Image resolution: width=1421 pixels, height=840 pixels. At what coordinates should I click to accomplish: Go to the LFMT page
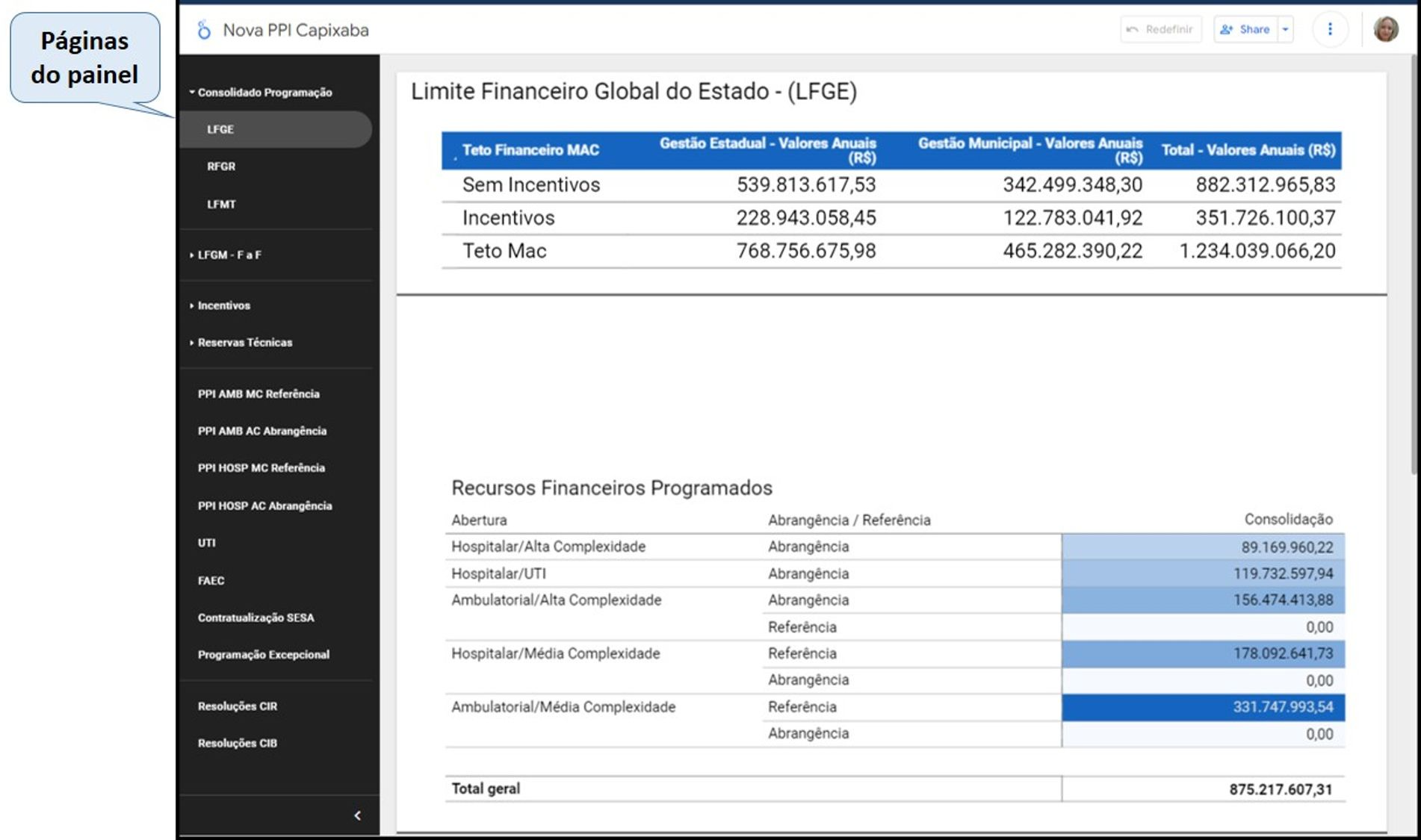(x=221, y=204)
